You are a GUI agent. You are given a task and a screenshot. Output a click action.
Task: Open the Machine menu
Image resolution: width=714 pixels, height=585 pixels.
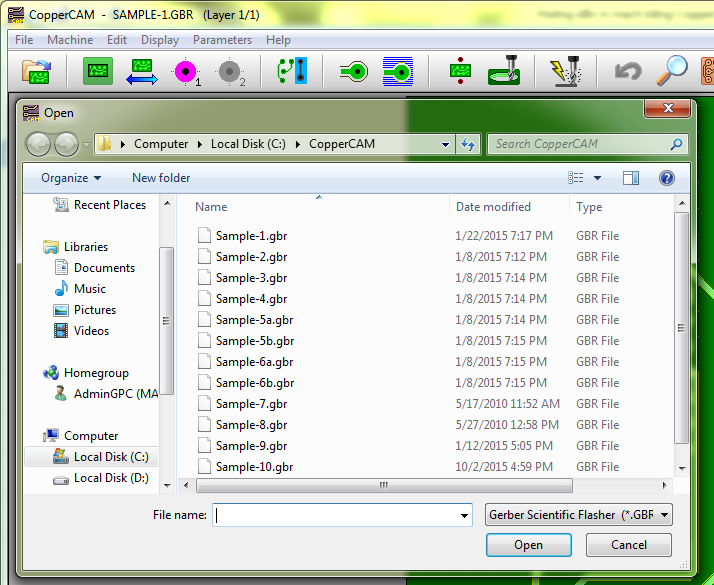(70, 40)
